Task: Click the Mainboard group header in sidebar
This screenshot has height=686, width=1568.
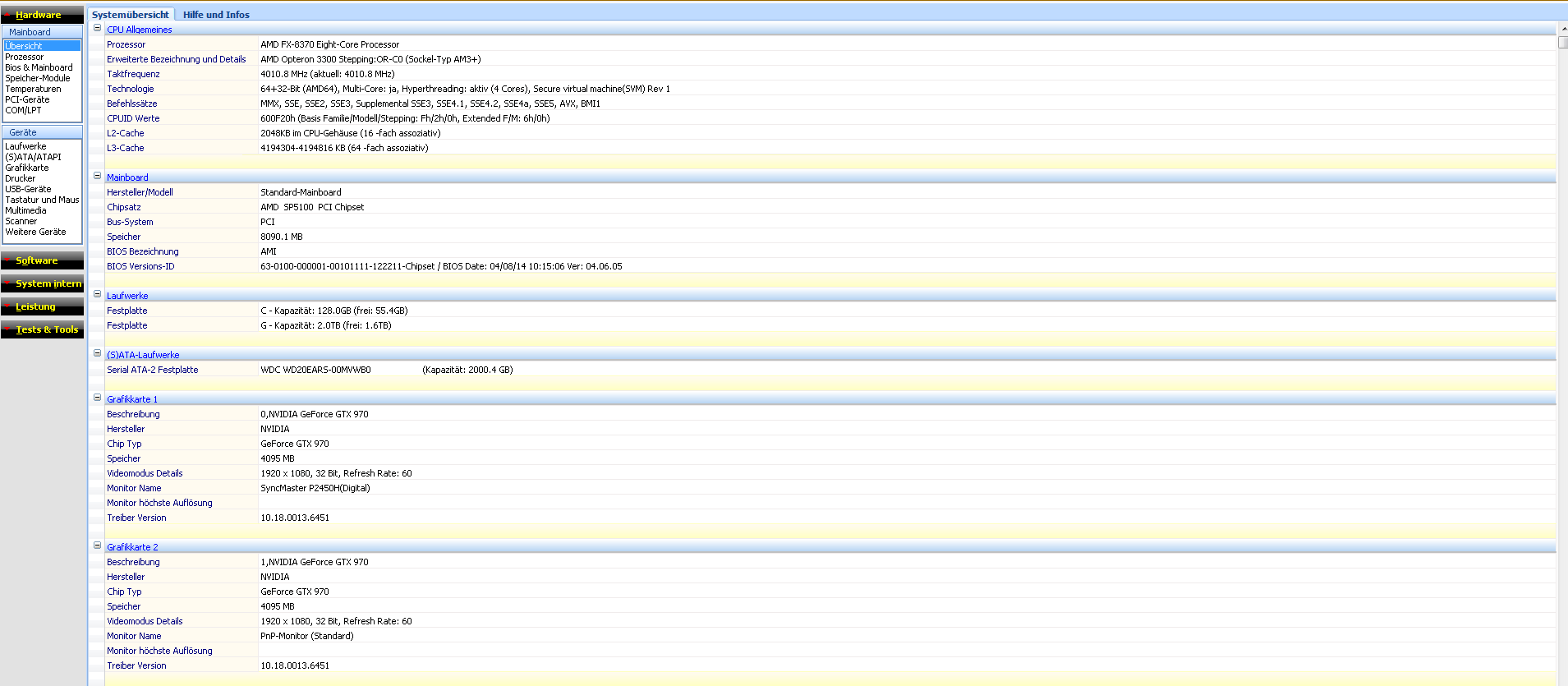Action: click(42, 32)
